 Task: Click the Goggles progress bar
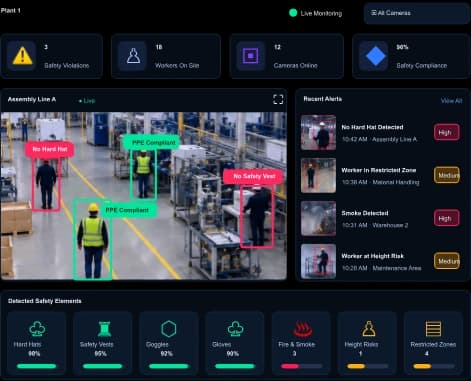[x=169, y=366]
